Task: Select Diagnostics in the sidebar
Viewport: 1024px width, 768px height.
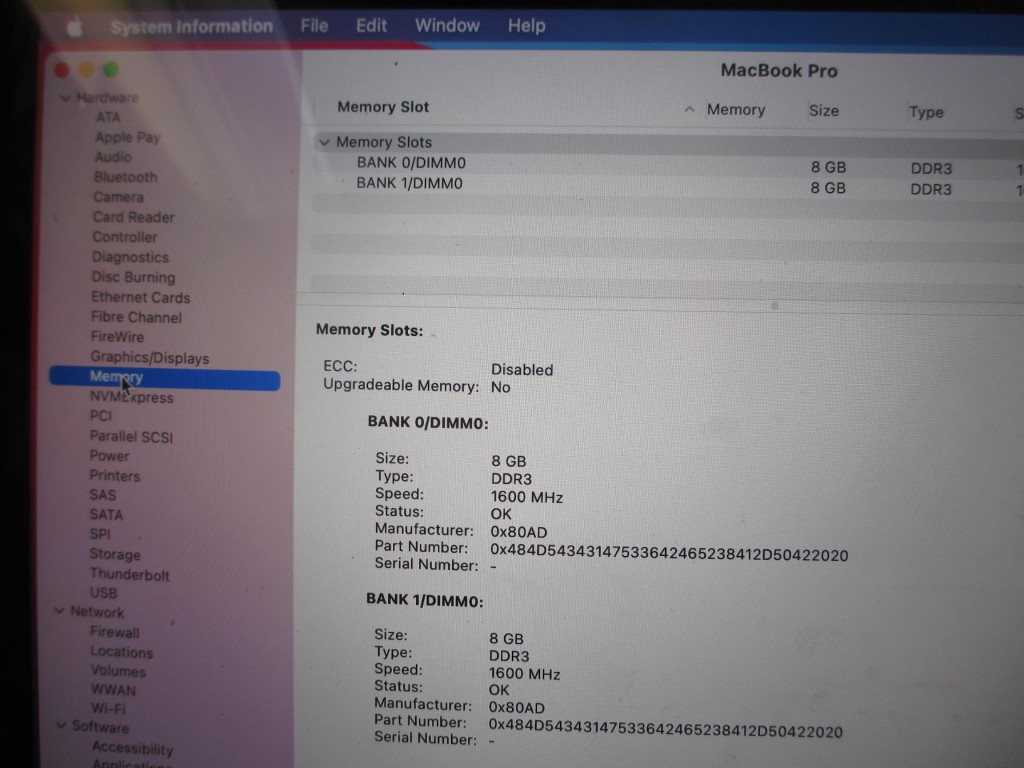Action: [130, 257]
